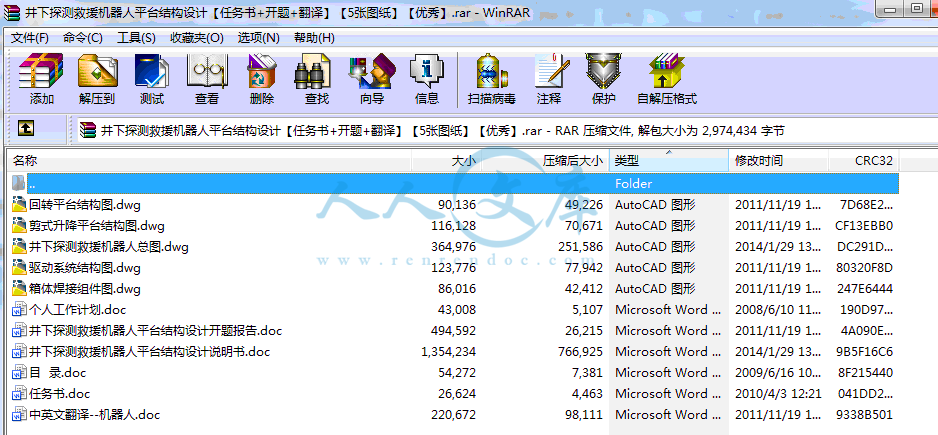Click the sort arrow on the 类型 column
Viewport: 938px width, 435px height.
[669, 153]
